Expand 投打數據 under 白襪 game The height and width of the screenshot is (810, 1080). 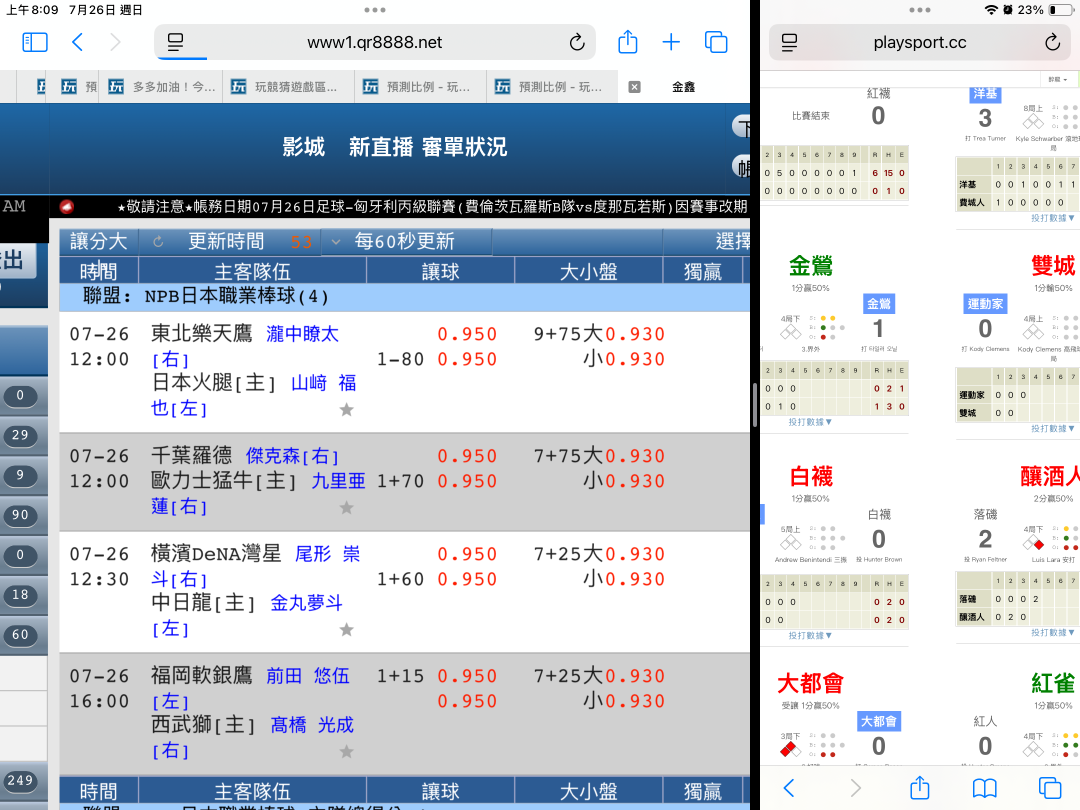point(810,635)
